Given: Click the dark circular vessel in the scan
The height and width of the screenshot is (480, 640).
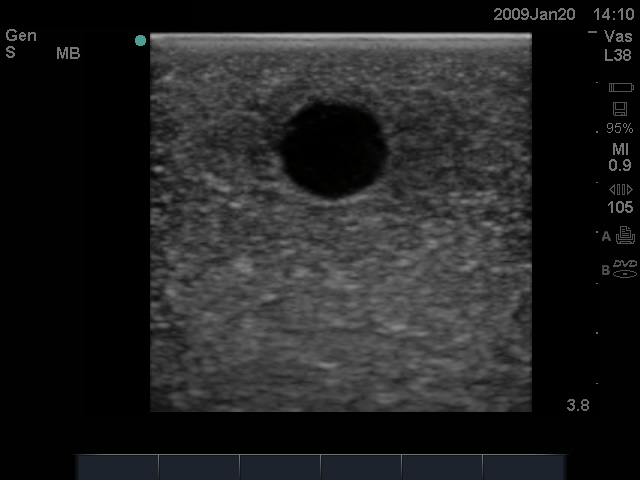Looking at the screenshot, I should point(333,149).
